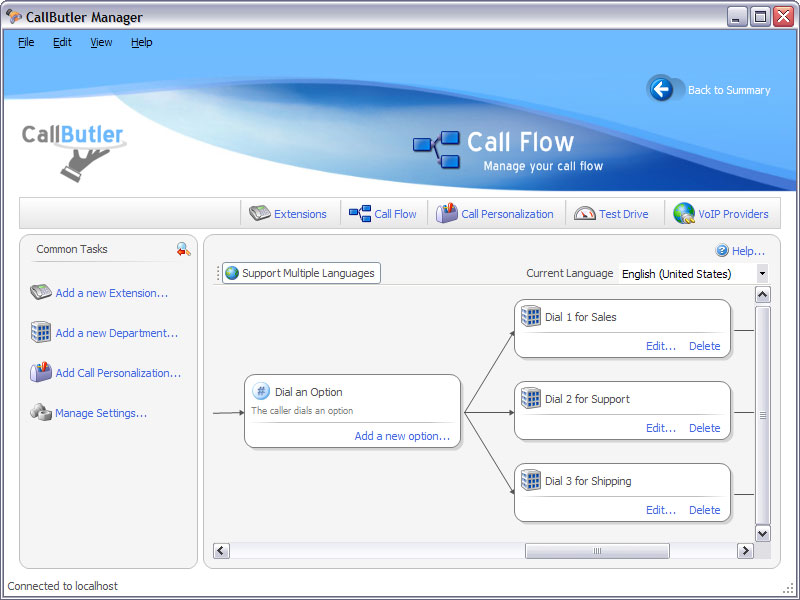This screenshot has width=800, height=600.
Task: Click the Support Multiple Languages button
Action: coord(302,273)
